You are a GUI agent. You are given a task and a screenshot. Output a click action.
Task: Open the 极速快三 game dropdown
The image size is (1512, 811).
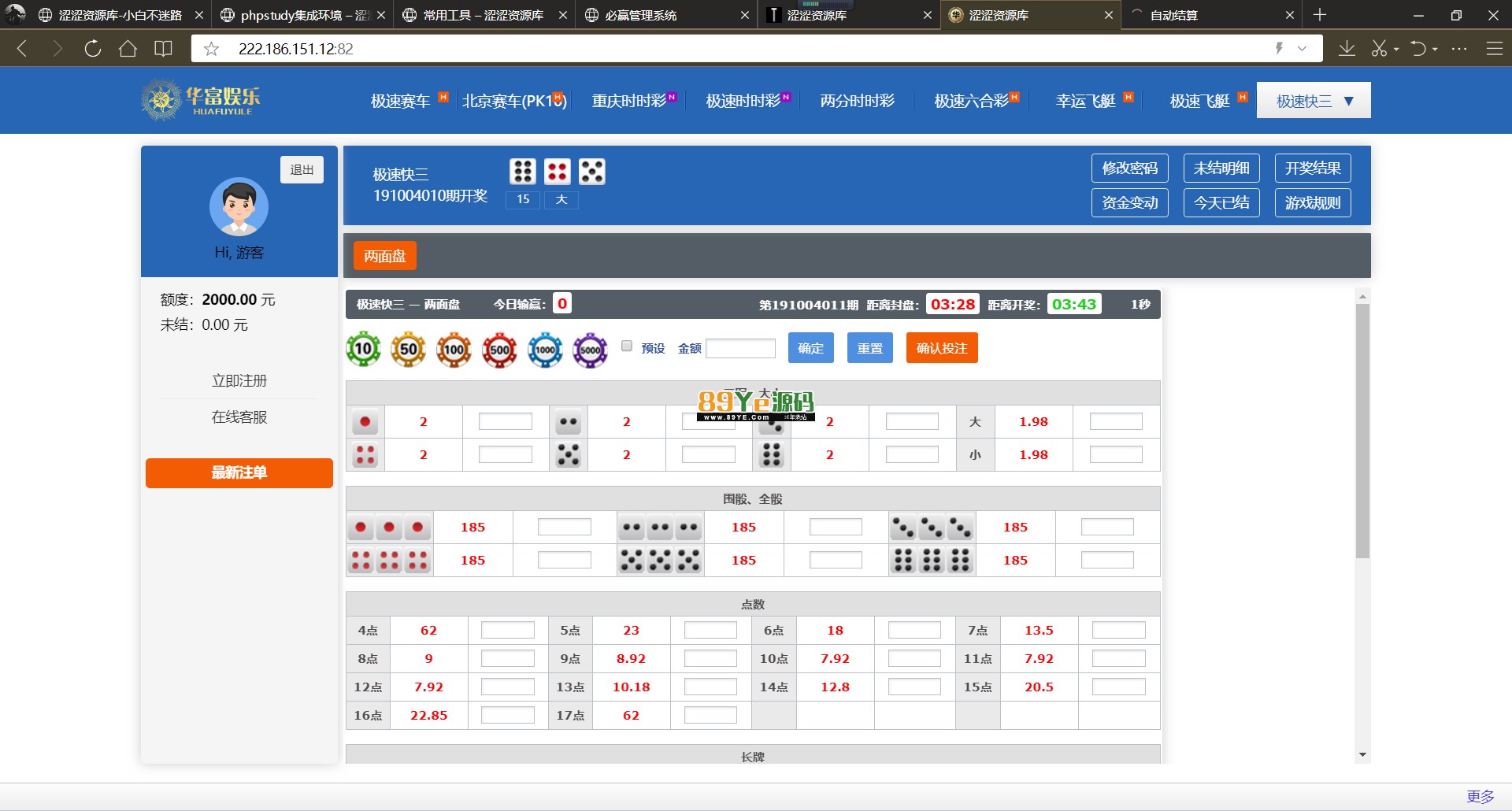(1314, 100)
